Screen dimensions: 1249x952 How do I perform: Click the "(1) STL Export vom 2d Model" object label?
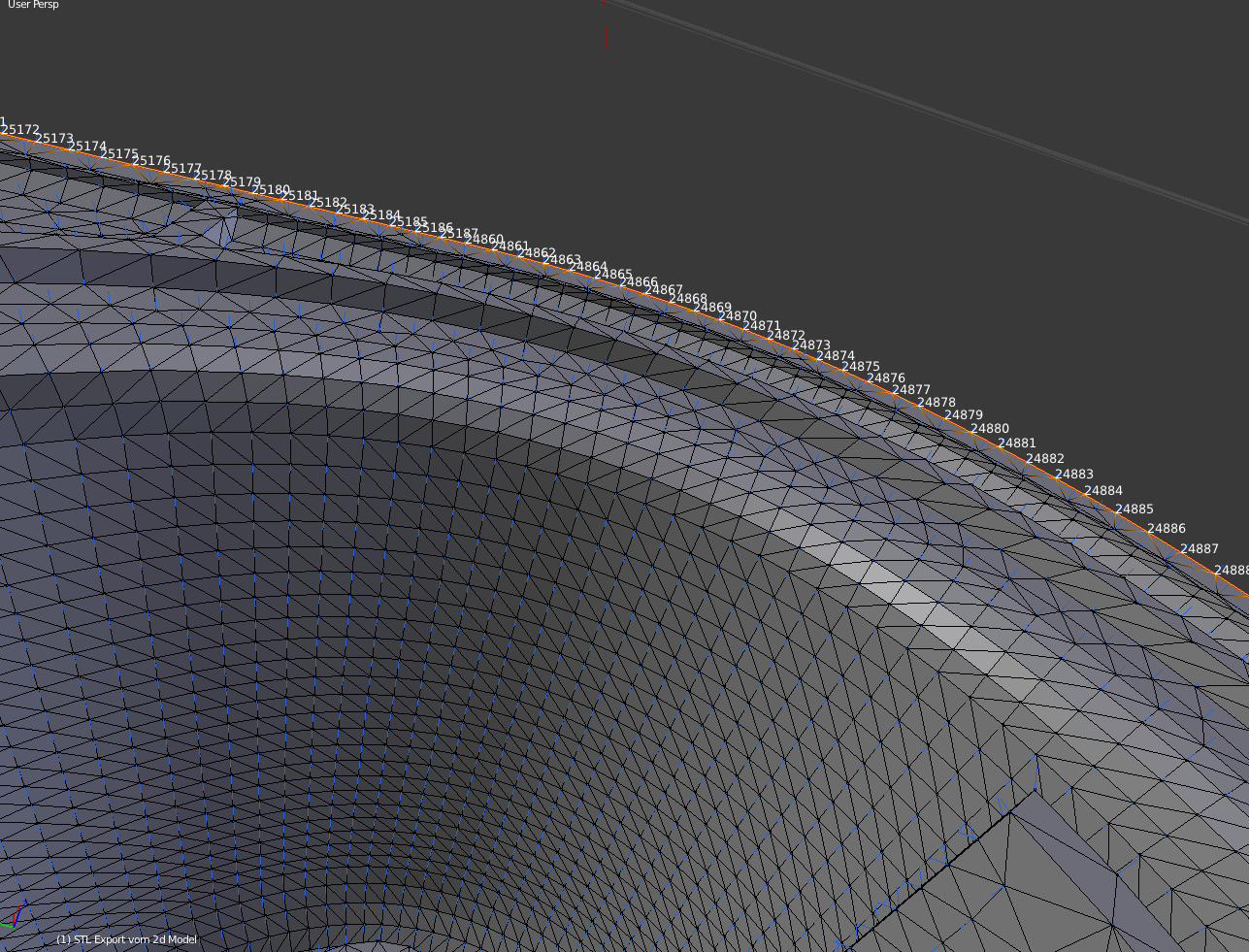(126, 939)
